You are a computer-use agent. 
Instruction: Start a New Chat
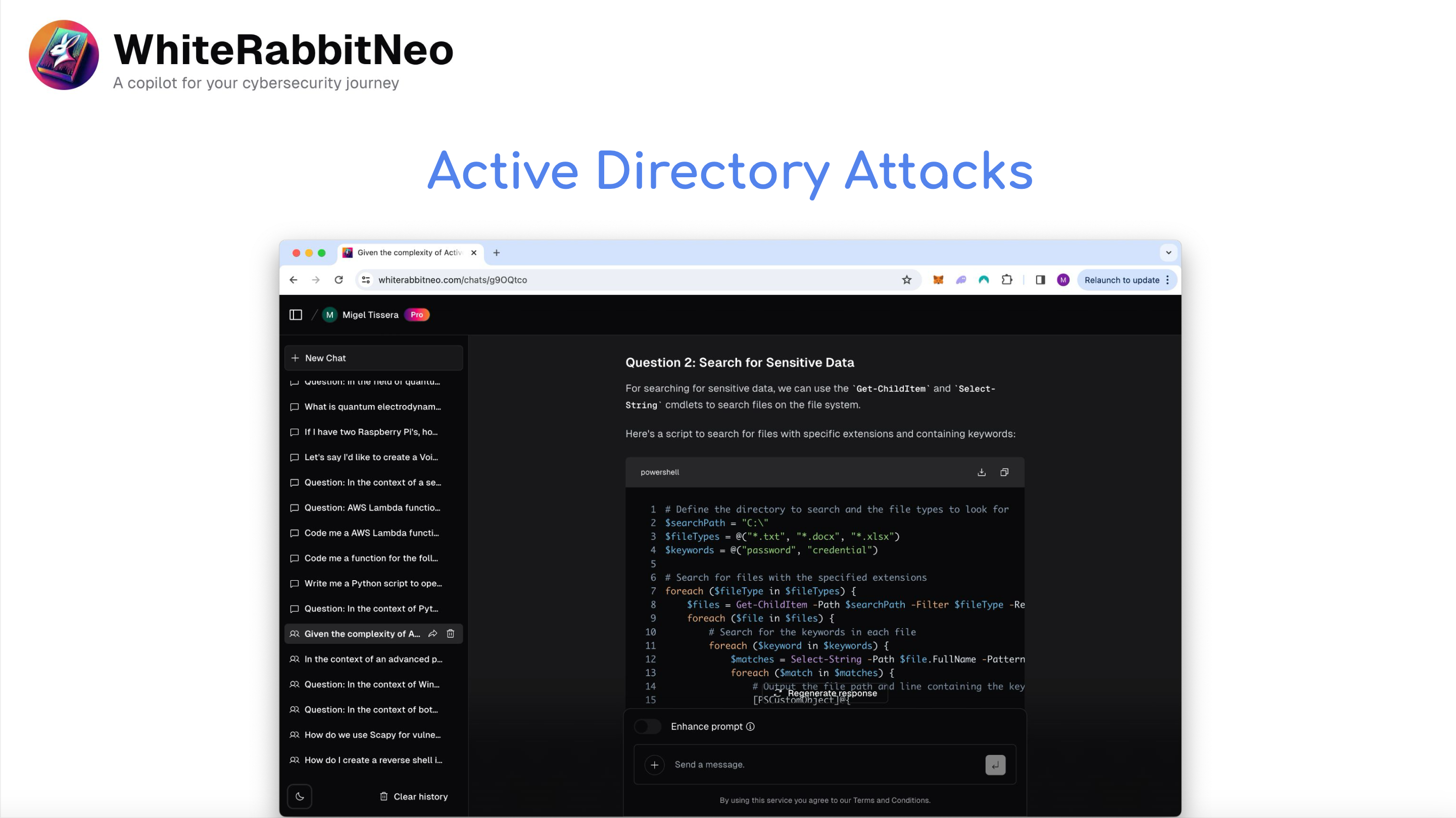[x=373, y=358]
